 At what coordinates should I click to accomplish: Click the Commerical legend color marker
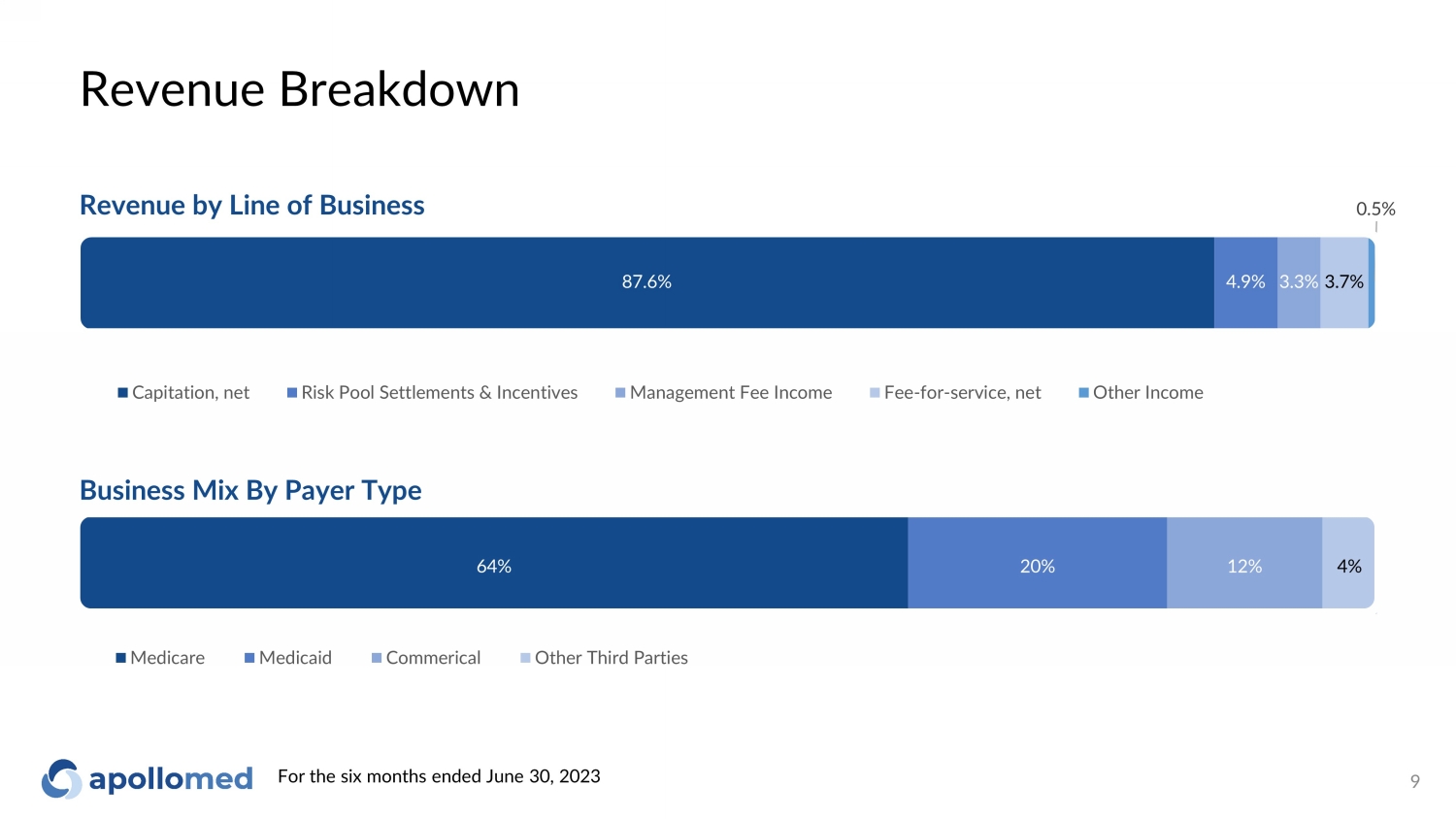point(377,658)
